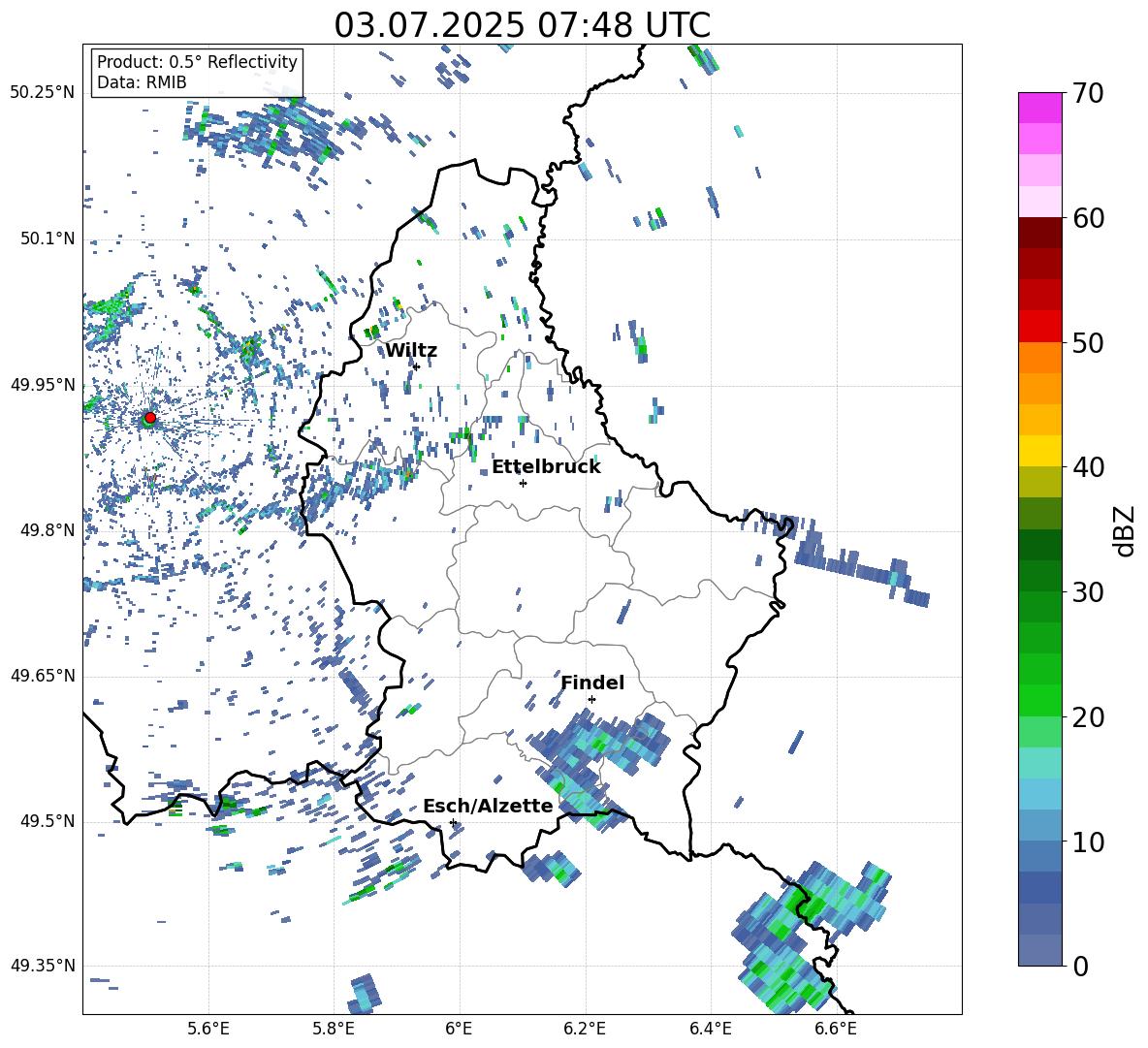Viewport: 1148px width, 1048px height.
Task: Click the Ettelbruck city label
Action: click(x=546, y=467)
